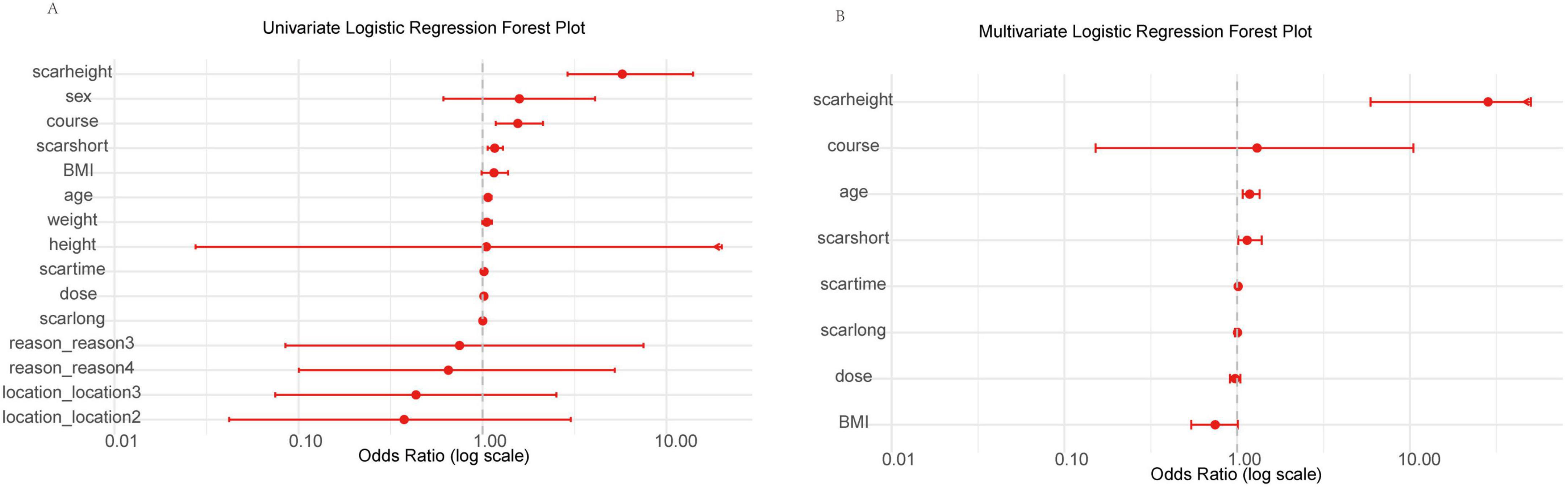Click the scarheight data point in multivariate plot
Screen dimensions: 1568x489
pos(1488,102)
